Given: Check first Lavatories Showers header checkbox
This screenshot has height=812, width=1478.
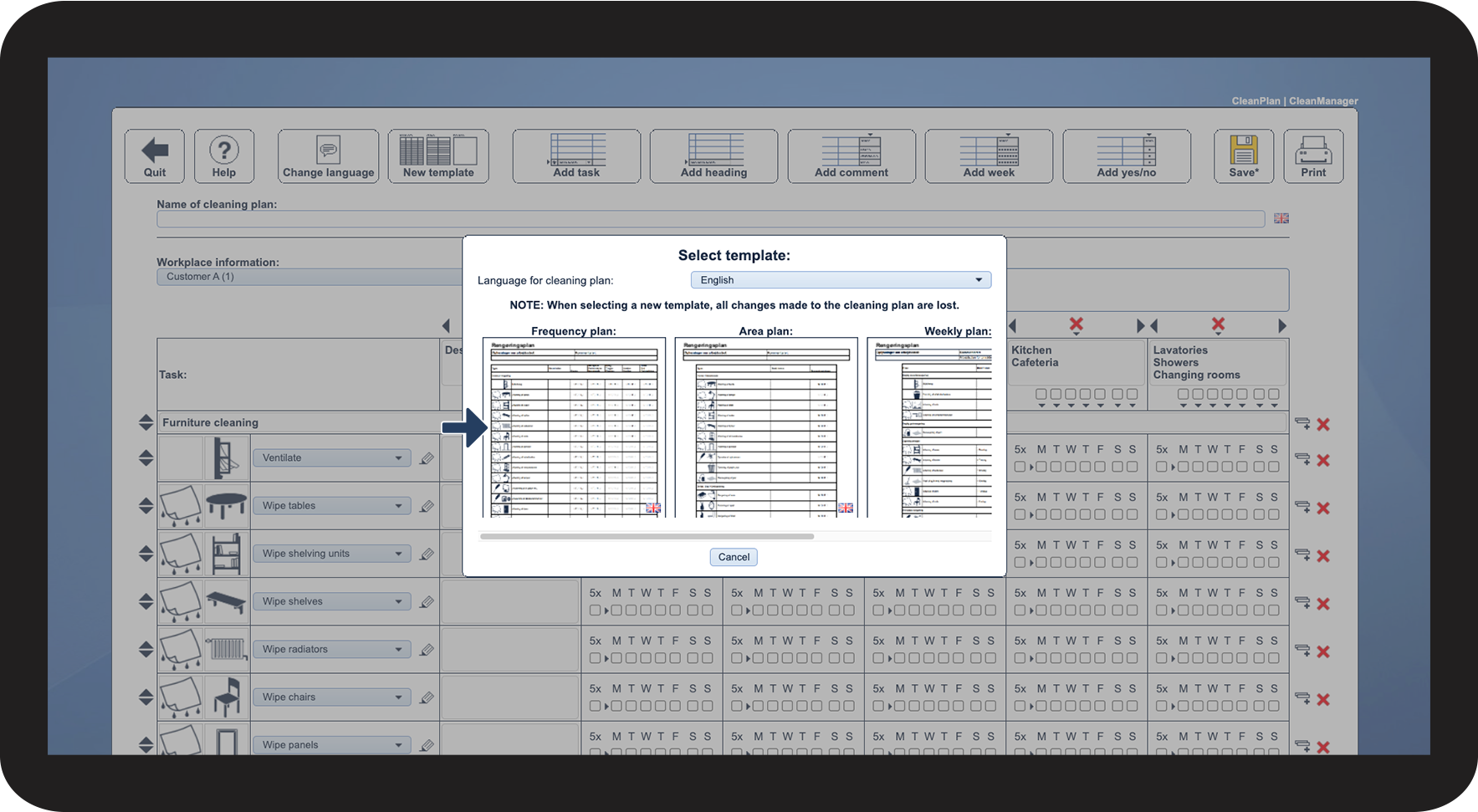Looking at the screenshot, I should [x=1183, y=394].
